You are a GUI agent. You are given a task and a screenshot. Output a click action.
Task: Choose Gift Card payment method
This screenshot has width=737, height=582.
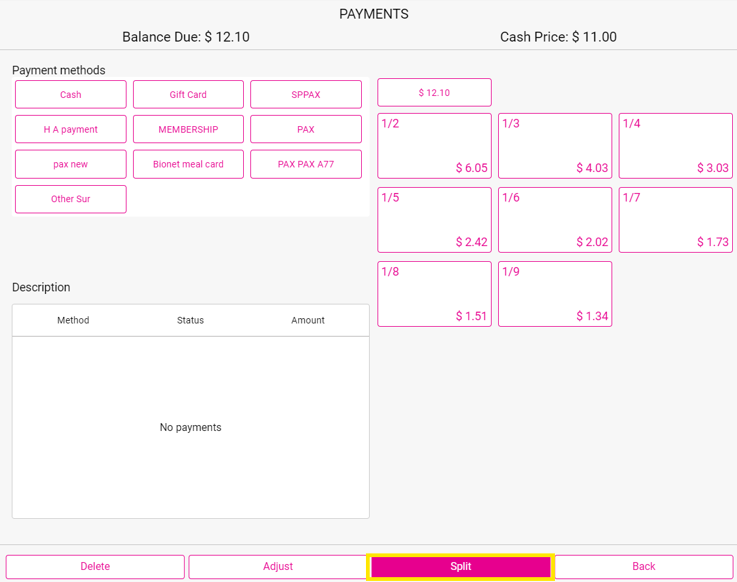tap(188, 95)
